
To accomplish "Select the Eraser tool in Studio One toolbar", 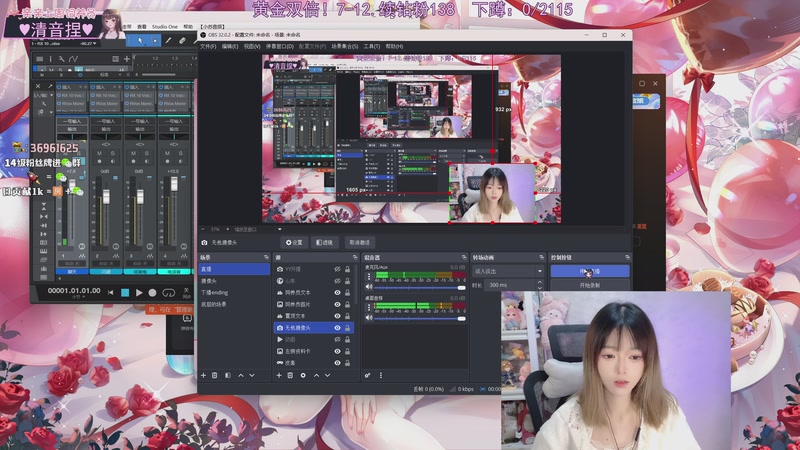I will [182, 41].
